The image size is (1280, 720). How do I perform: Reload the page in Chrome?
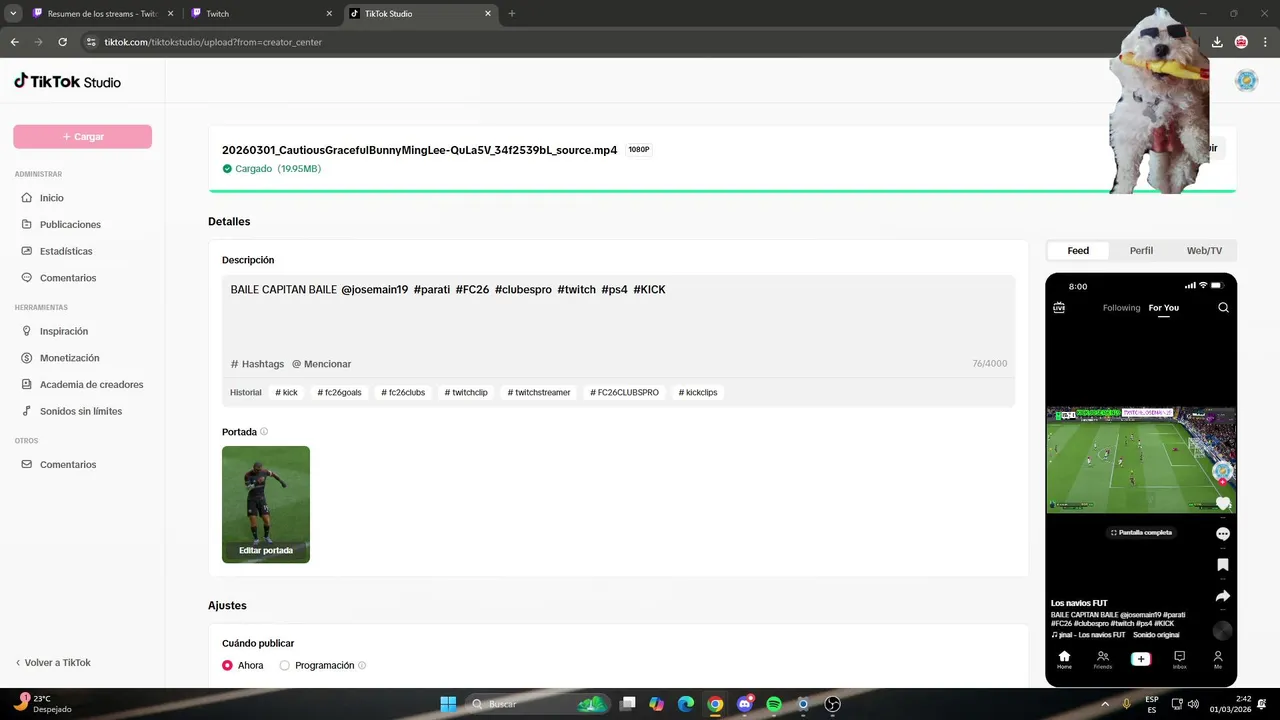click(62, 42)
